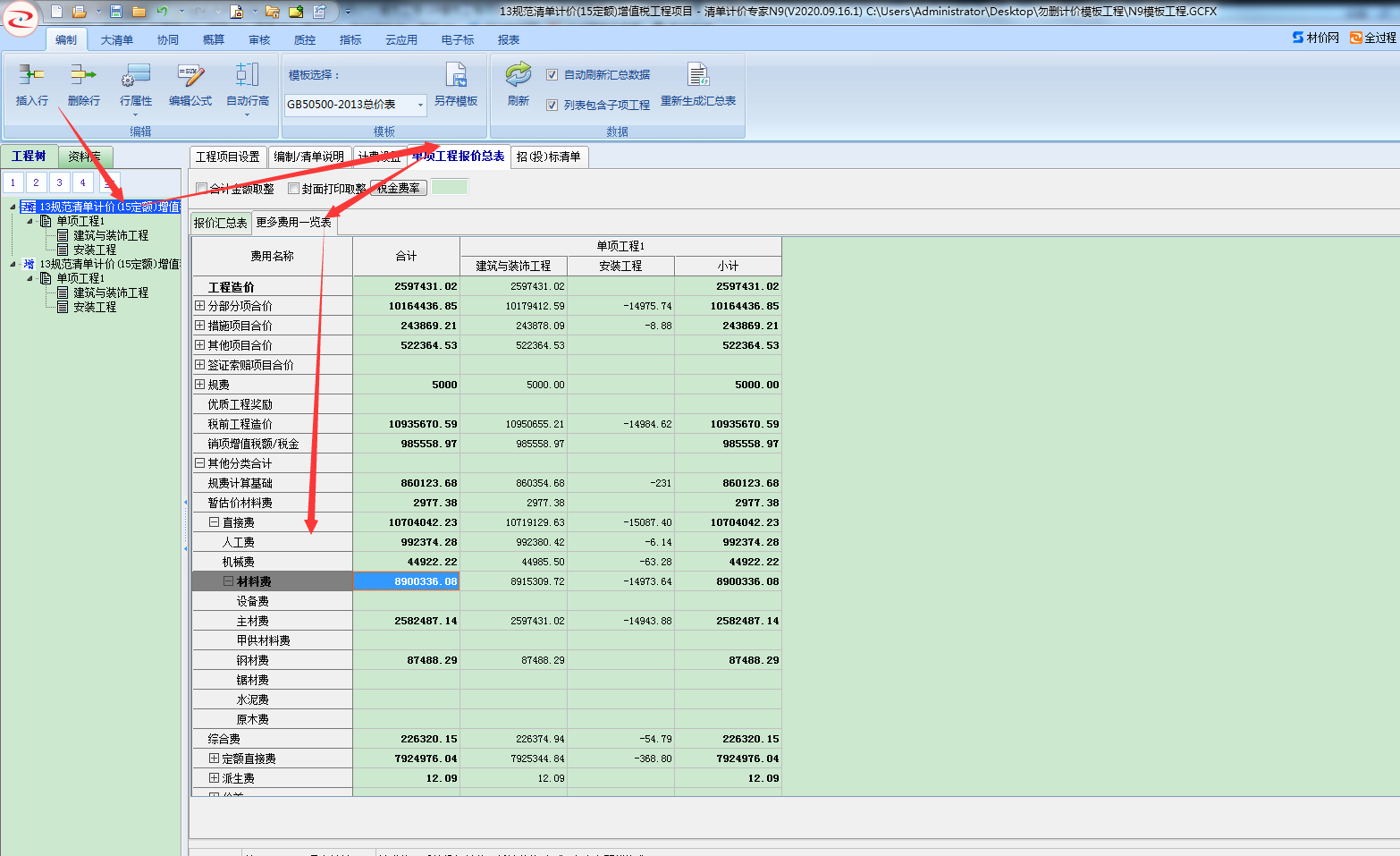Select the highlighted 13规范清单计价 project node
The width and height of the screenshot is (1400, 856).
click(101, 207)
